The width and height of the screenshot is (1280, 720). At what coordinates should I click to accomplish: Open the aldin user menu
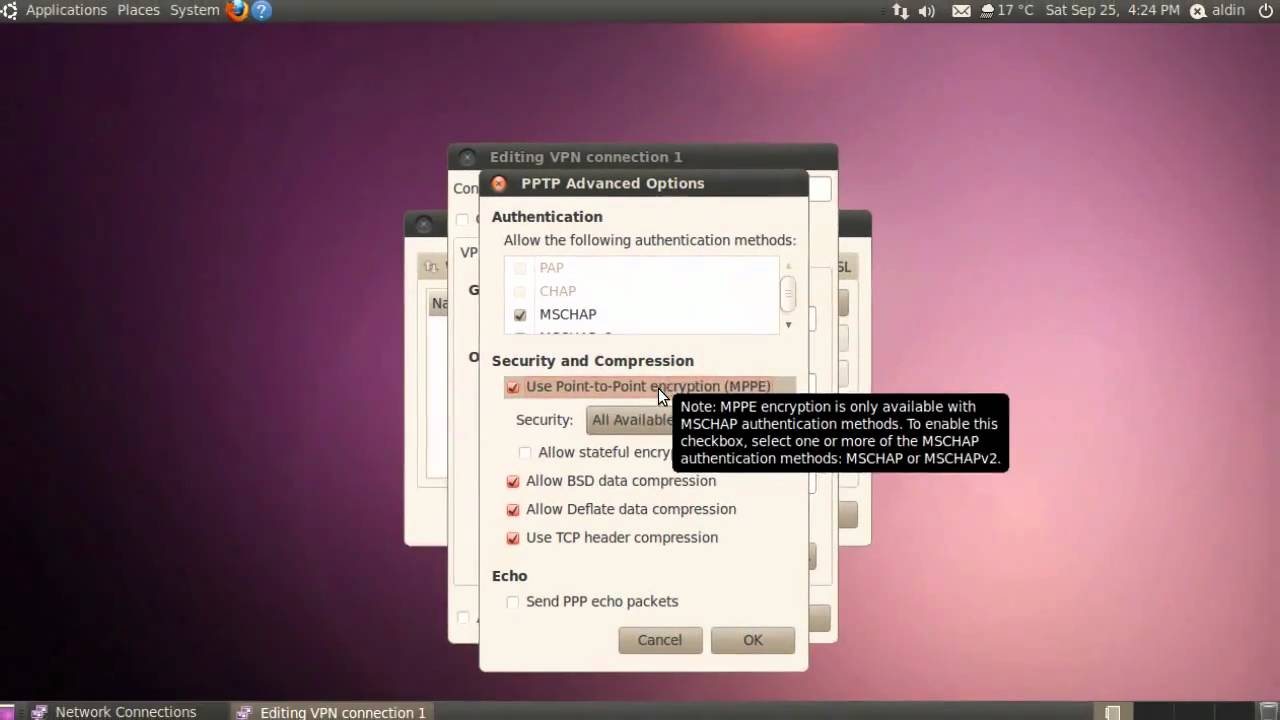point(1228,10)
